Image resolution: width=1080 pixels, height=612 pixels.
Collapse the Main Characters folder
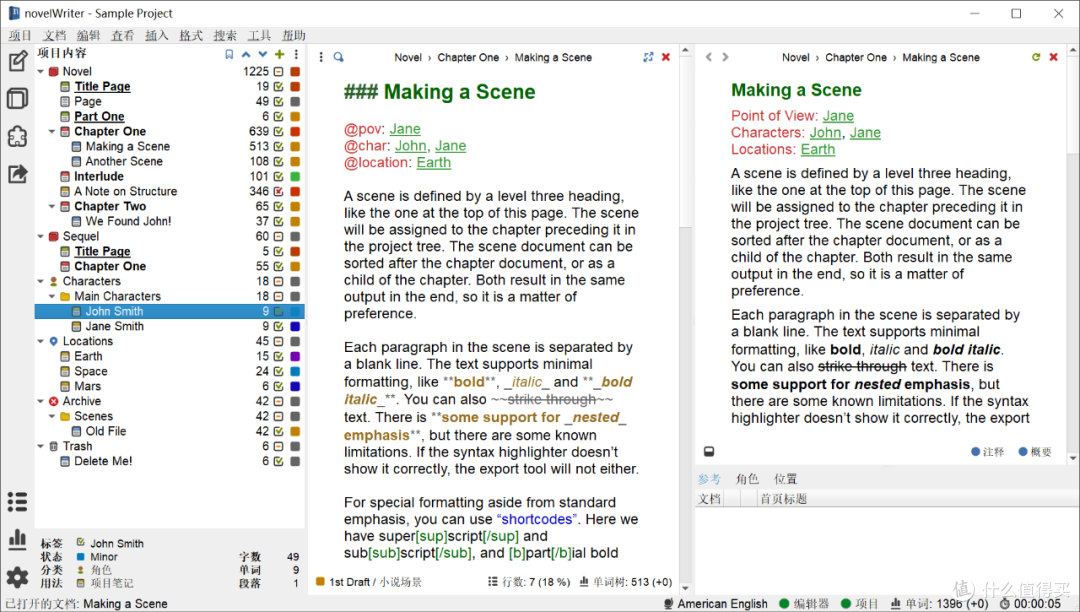click(x=52, y=296)
